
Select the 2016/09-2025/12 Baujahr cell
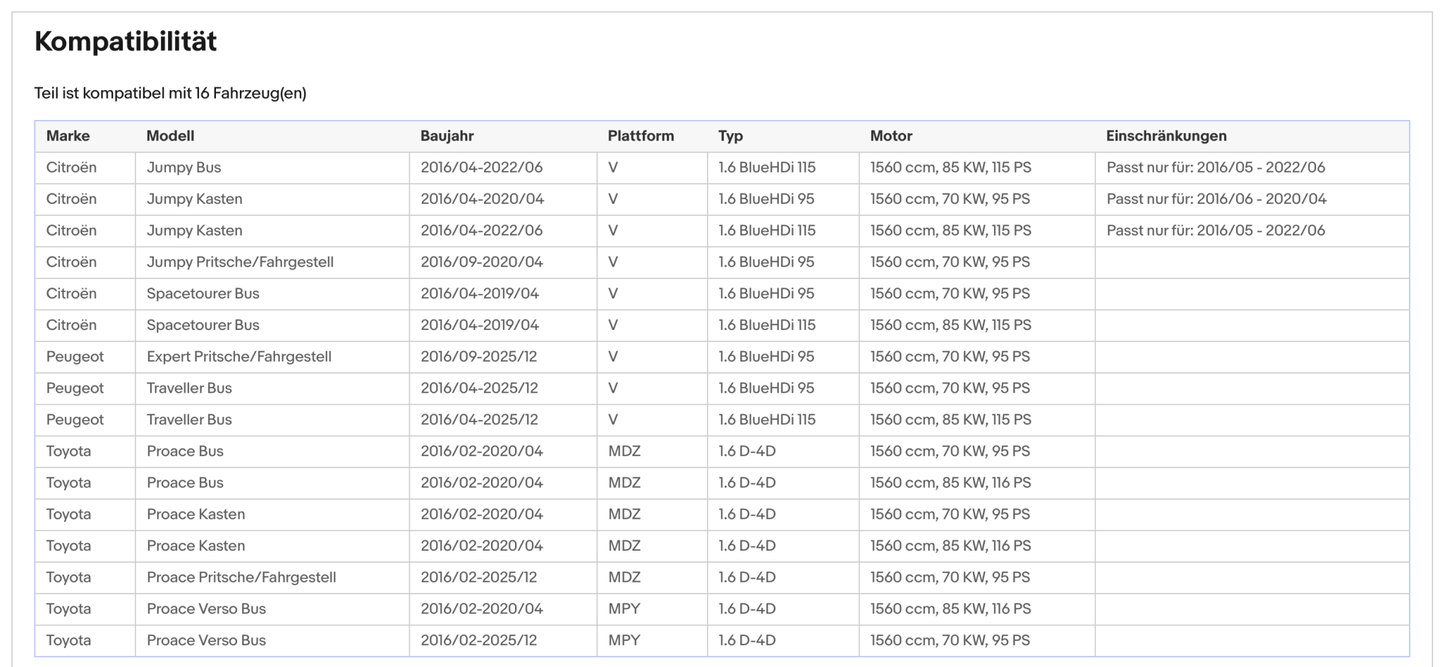tap(479, 357)
